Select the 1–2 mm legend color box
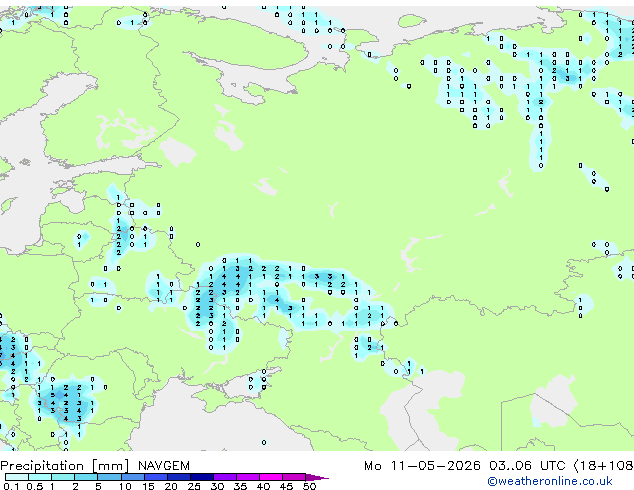 pos(63,477)
